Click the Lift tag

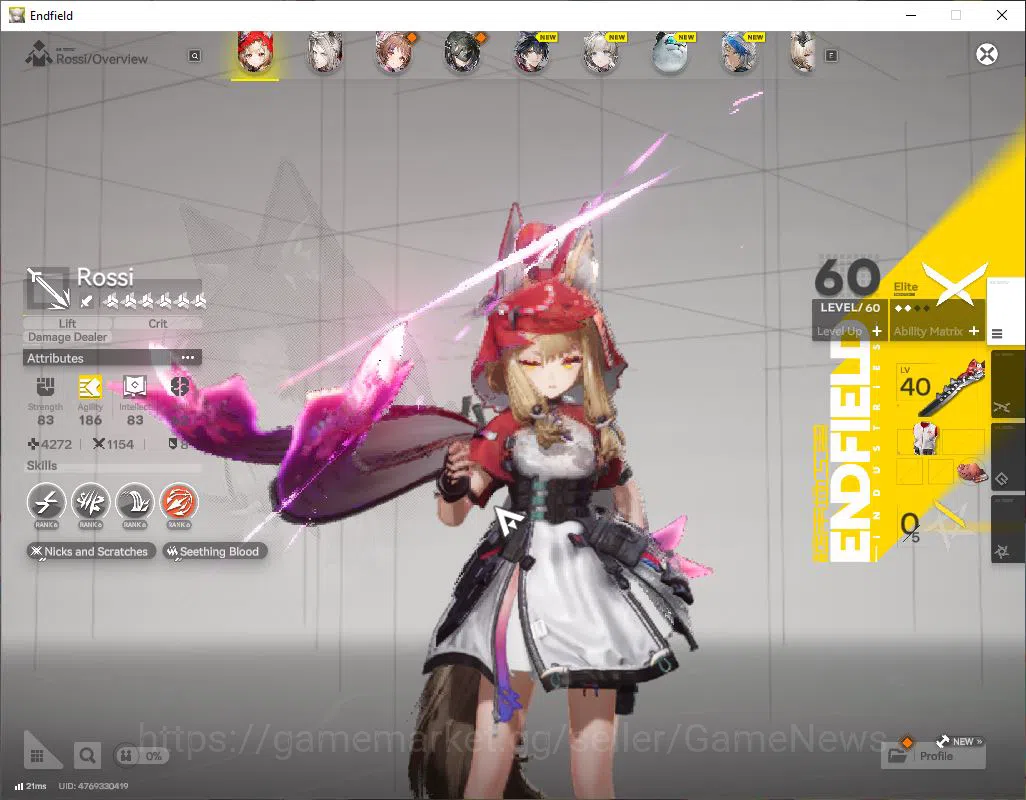point(67,323)
